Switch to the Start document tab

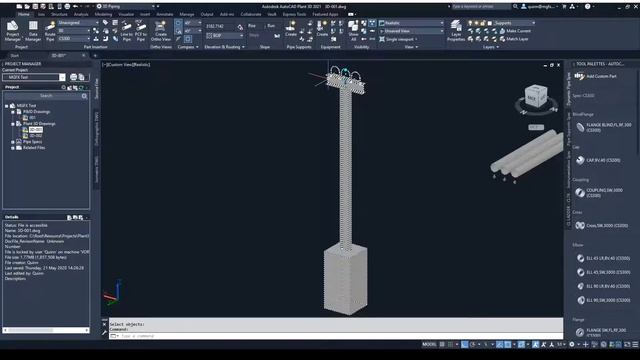[x=15, y=56]
